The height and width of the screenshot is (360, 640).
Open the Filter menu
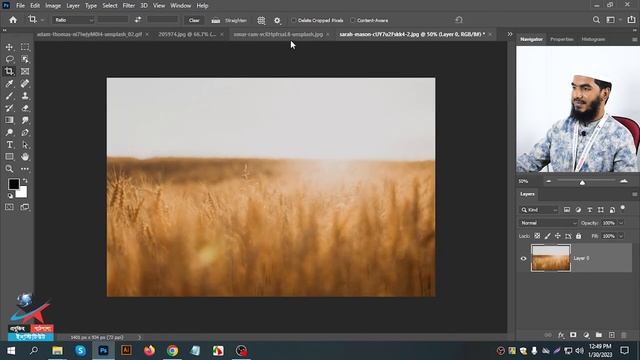pyautogui.click(x=129, y=6)
